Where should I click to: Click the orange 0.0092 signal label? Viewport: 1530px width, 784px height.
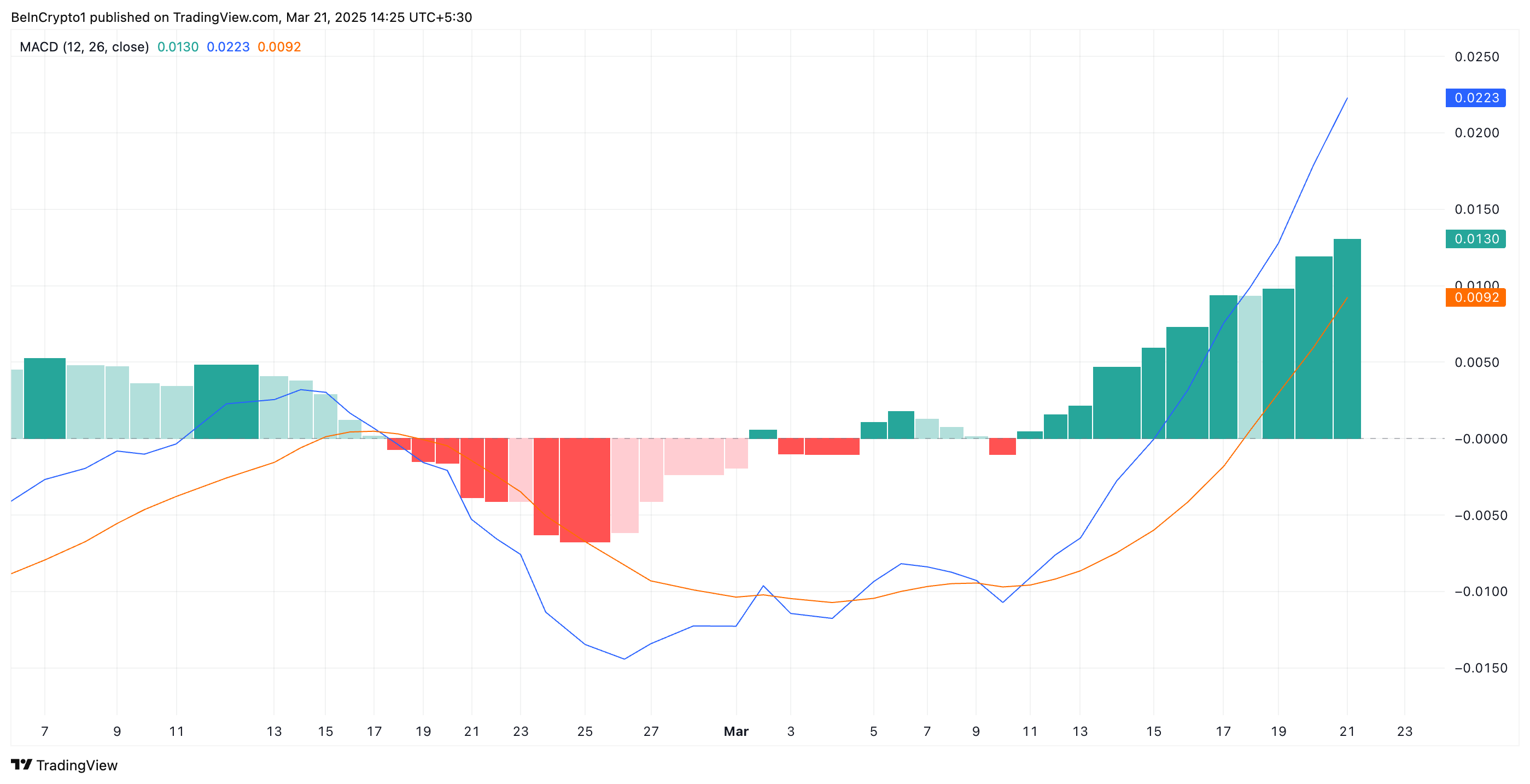1475,297
